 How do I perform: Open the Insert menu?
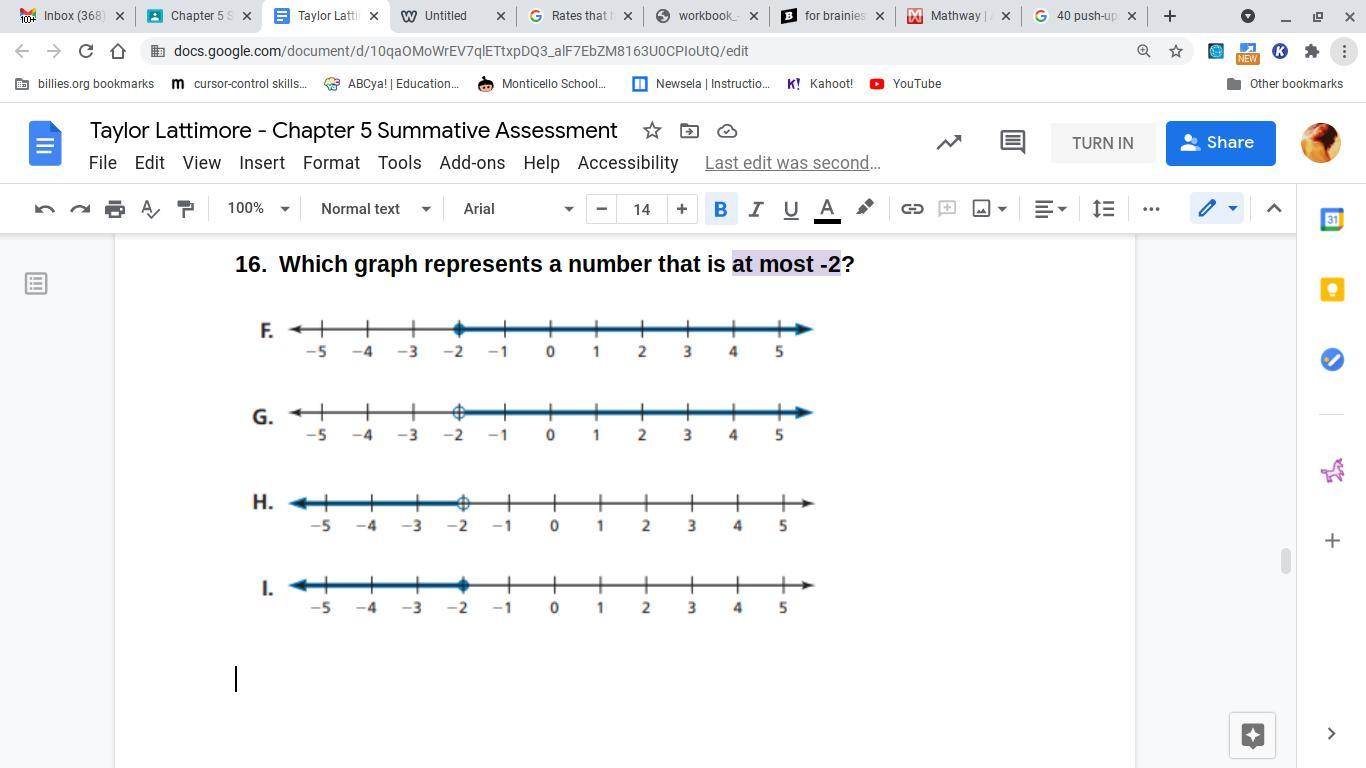pyautogui.click(x=262, y=163)
